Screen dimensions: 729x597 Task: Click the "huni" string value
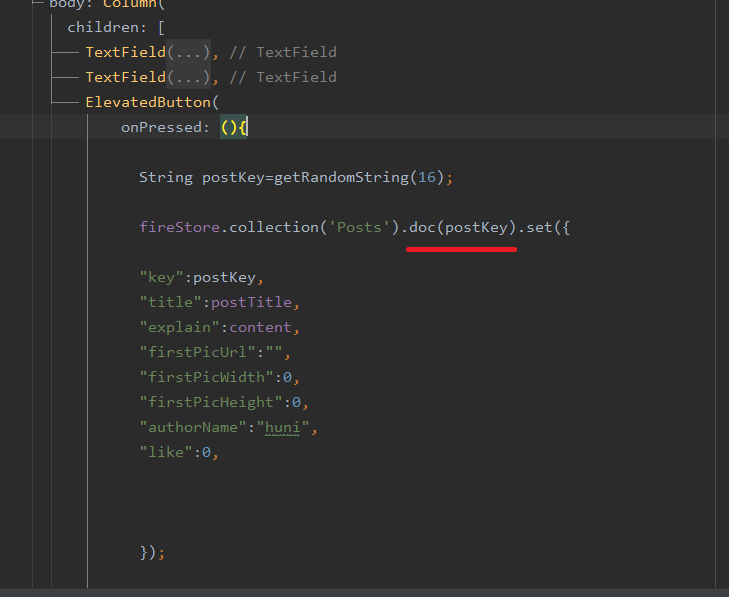283,428
